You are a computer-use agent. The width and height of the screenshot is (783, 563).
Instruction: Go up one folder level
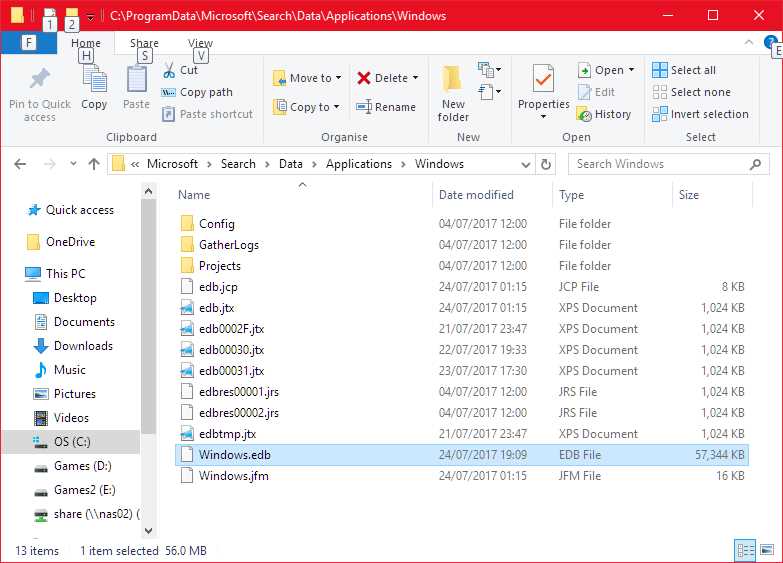94,164
